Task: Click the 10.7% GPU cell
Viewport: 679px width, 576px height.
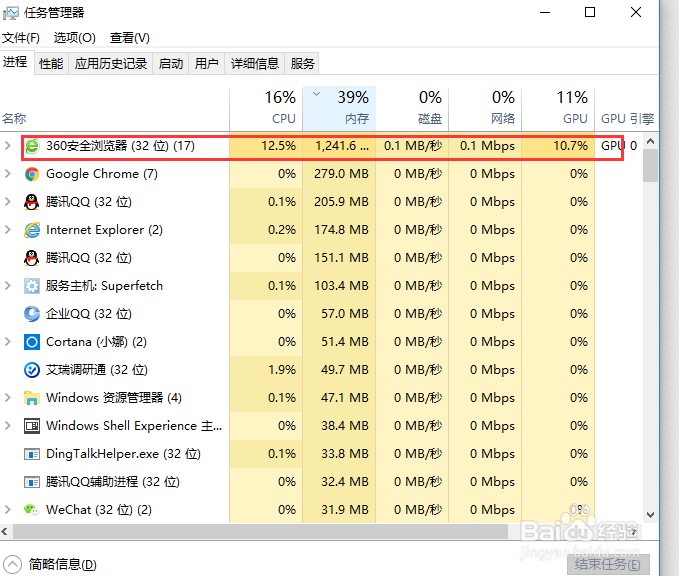Action: coord(558,146)
